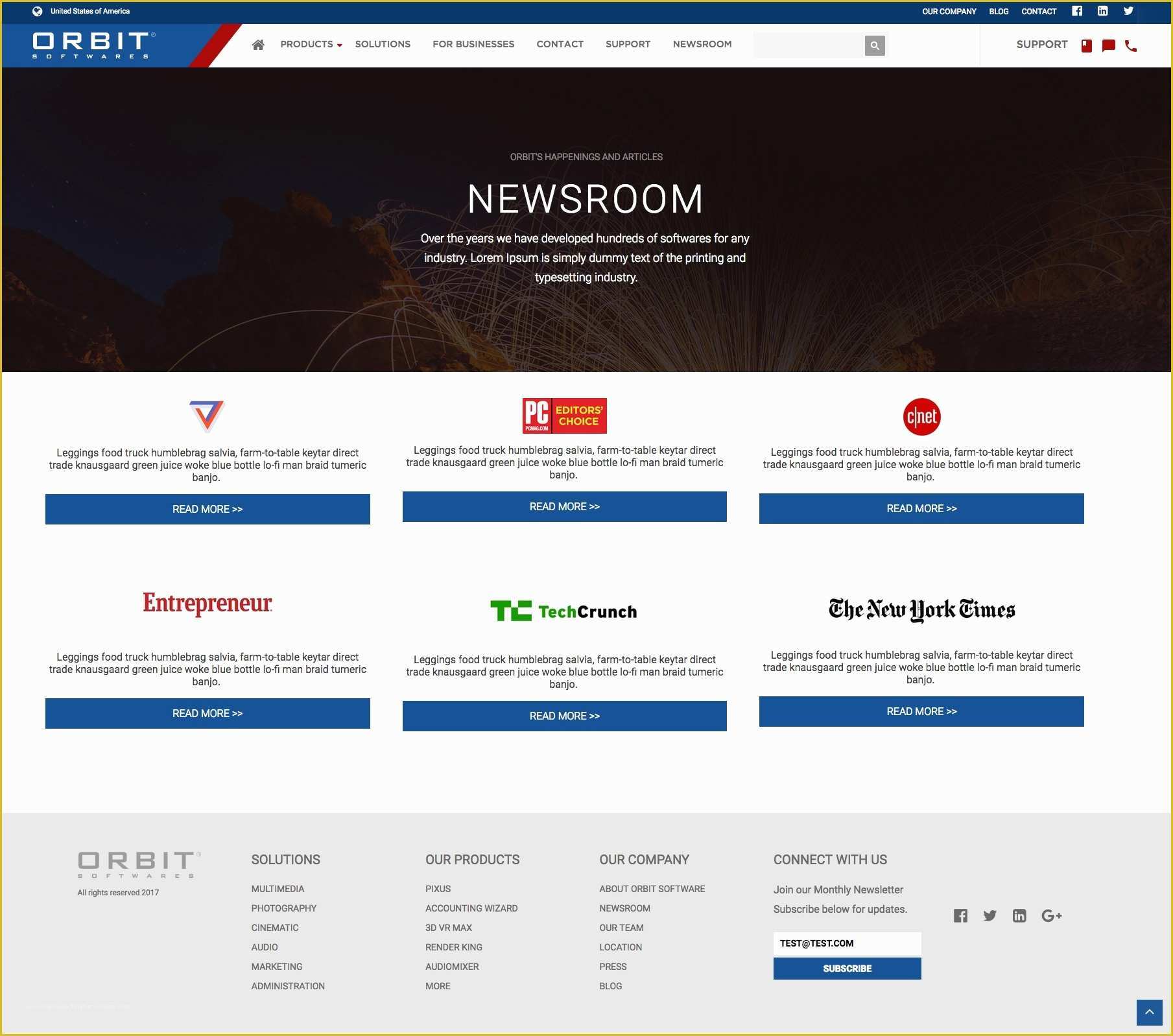This screenshot has height=1036, width=1173.
Task: Open the red support book icon
Action: pos(1087,45)
